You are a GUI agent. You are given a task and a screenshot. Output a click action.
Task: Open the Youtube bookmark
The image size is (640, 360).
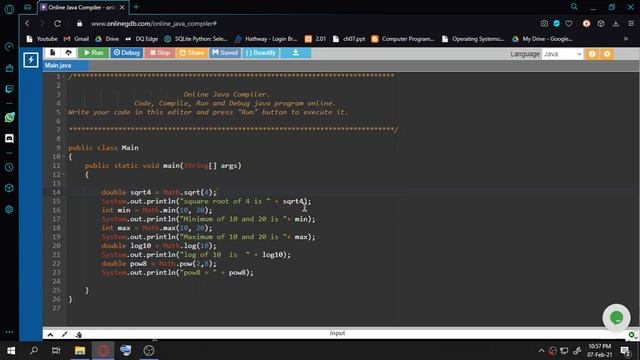click(42, 39)
